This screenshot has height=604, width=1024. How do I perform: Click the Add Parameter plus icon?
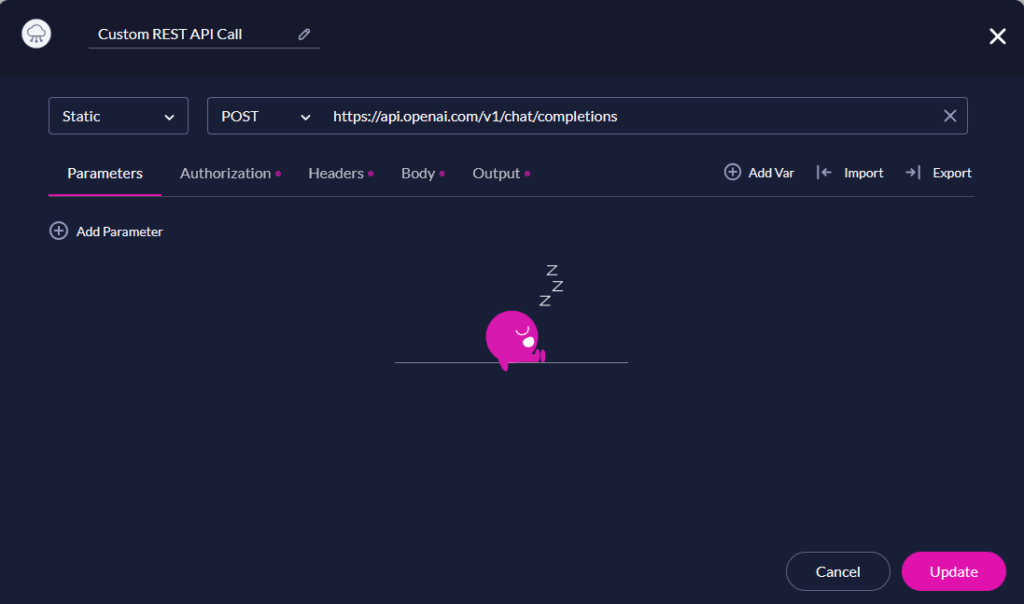(x=58, y=230)
